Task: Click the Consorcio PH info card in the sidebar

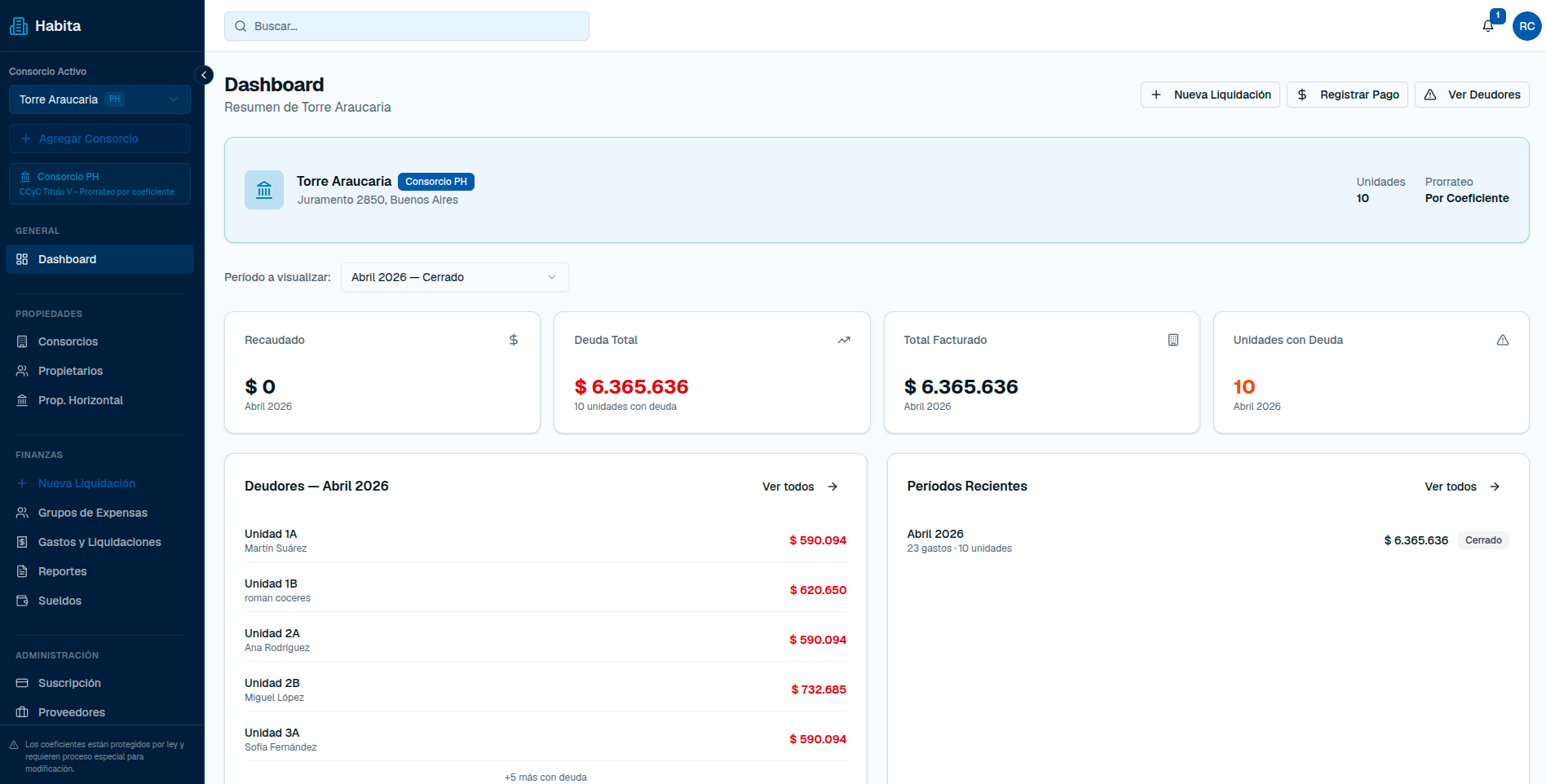Action: pos(99,183)
